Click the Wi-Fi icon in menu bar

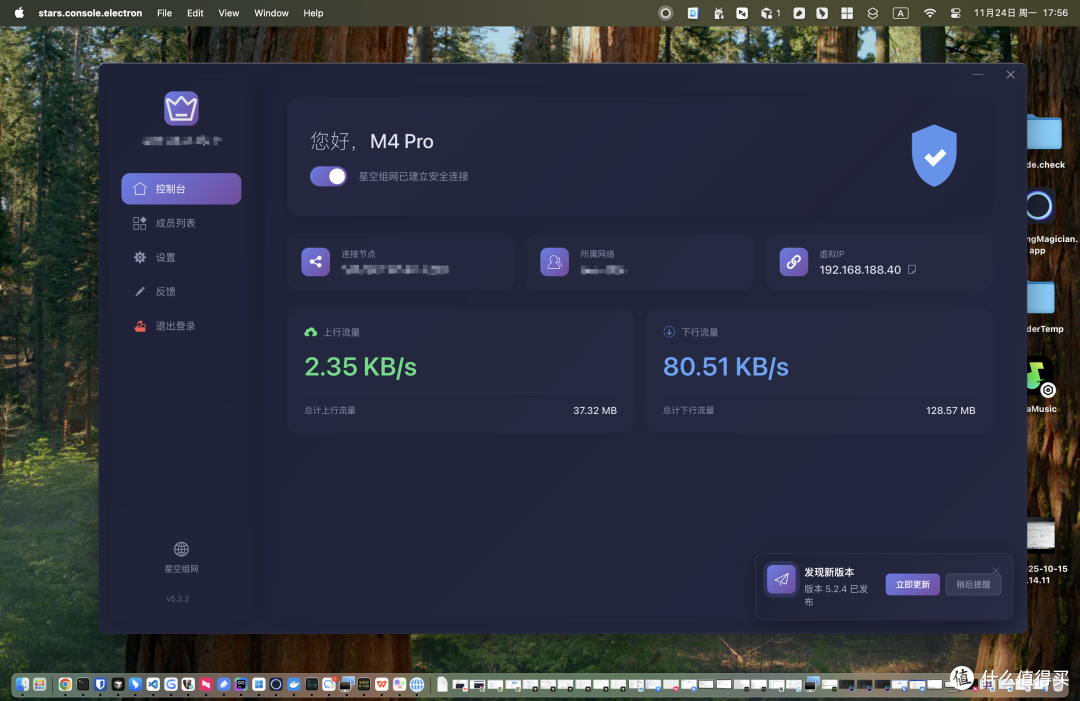coord(930,13)
